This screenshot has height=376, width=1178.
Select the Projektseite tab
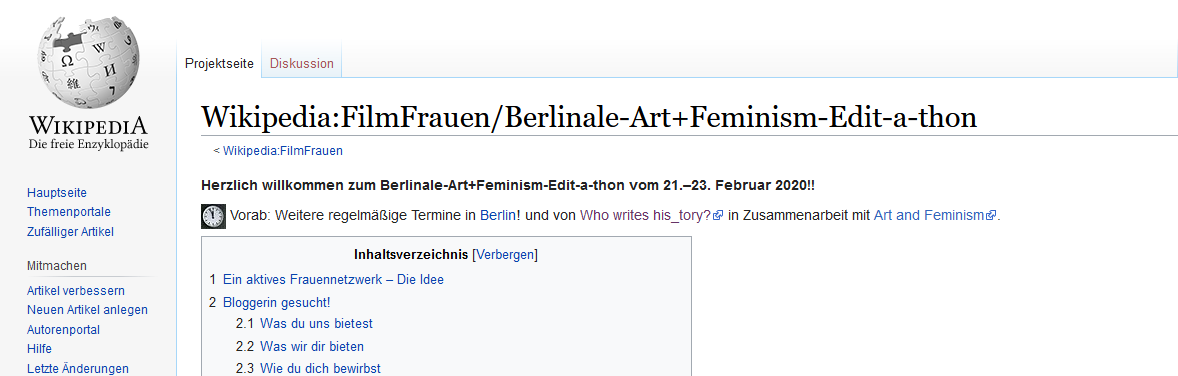(219, 64)
